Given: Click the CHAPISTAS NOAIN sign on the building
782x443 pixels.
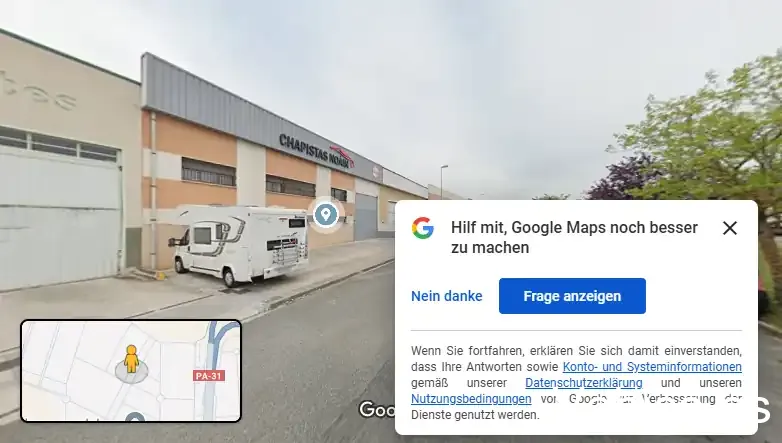Looking at the screenshot, I should pos(317,151).
